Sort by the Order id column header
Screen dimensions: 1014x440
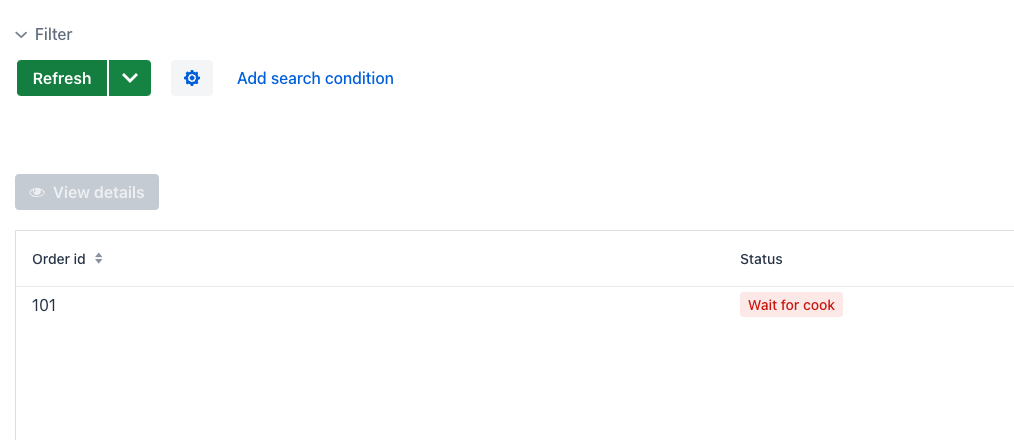59,259
